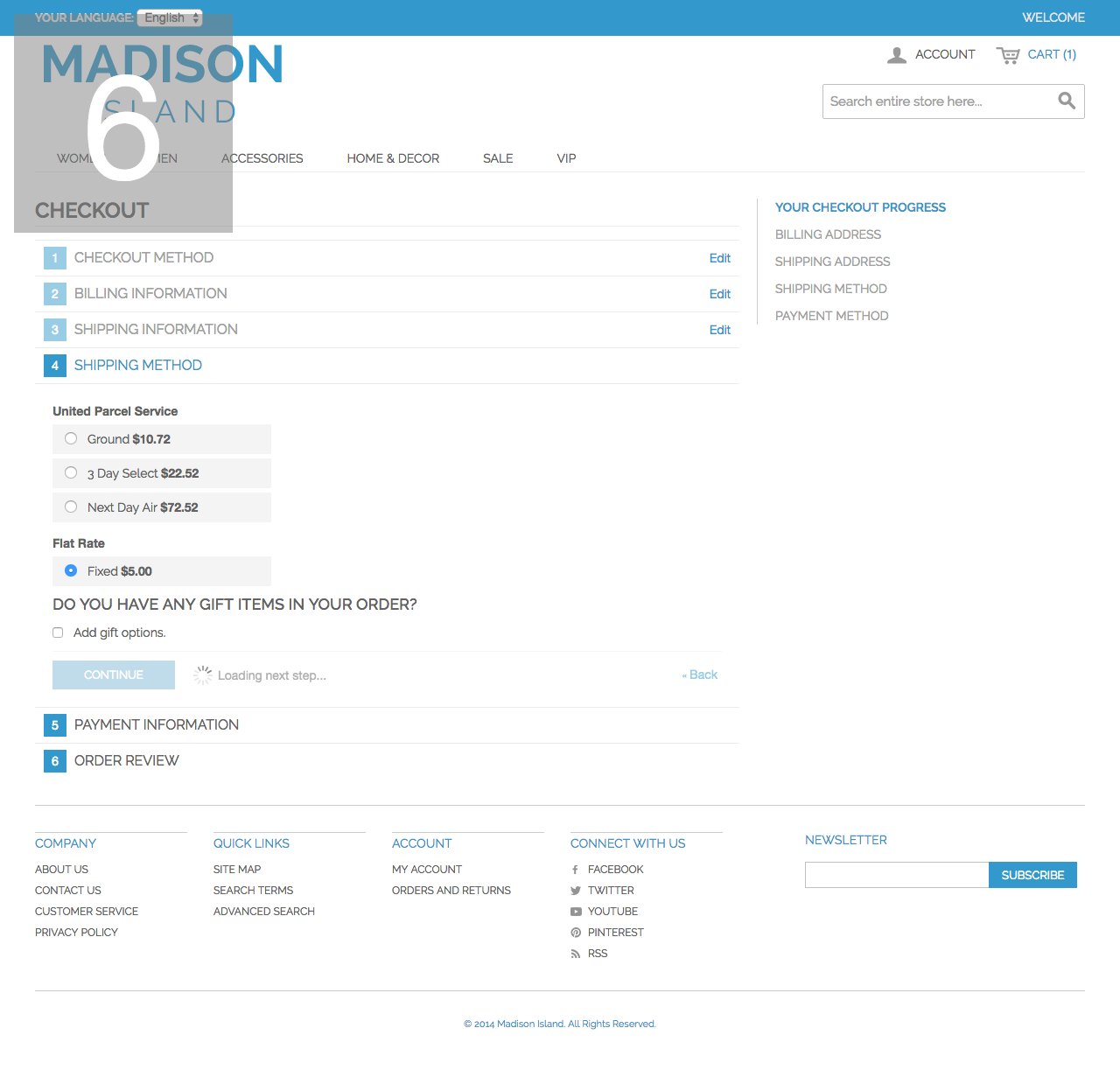
Task: Open the About Us footer link
Action: coord(61,870)
